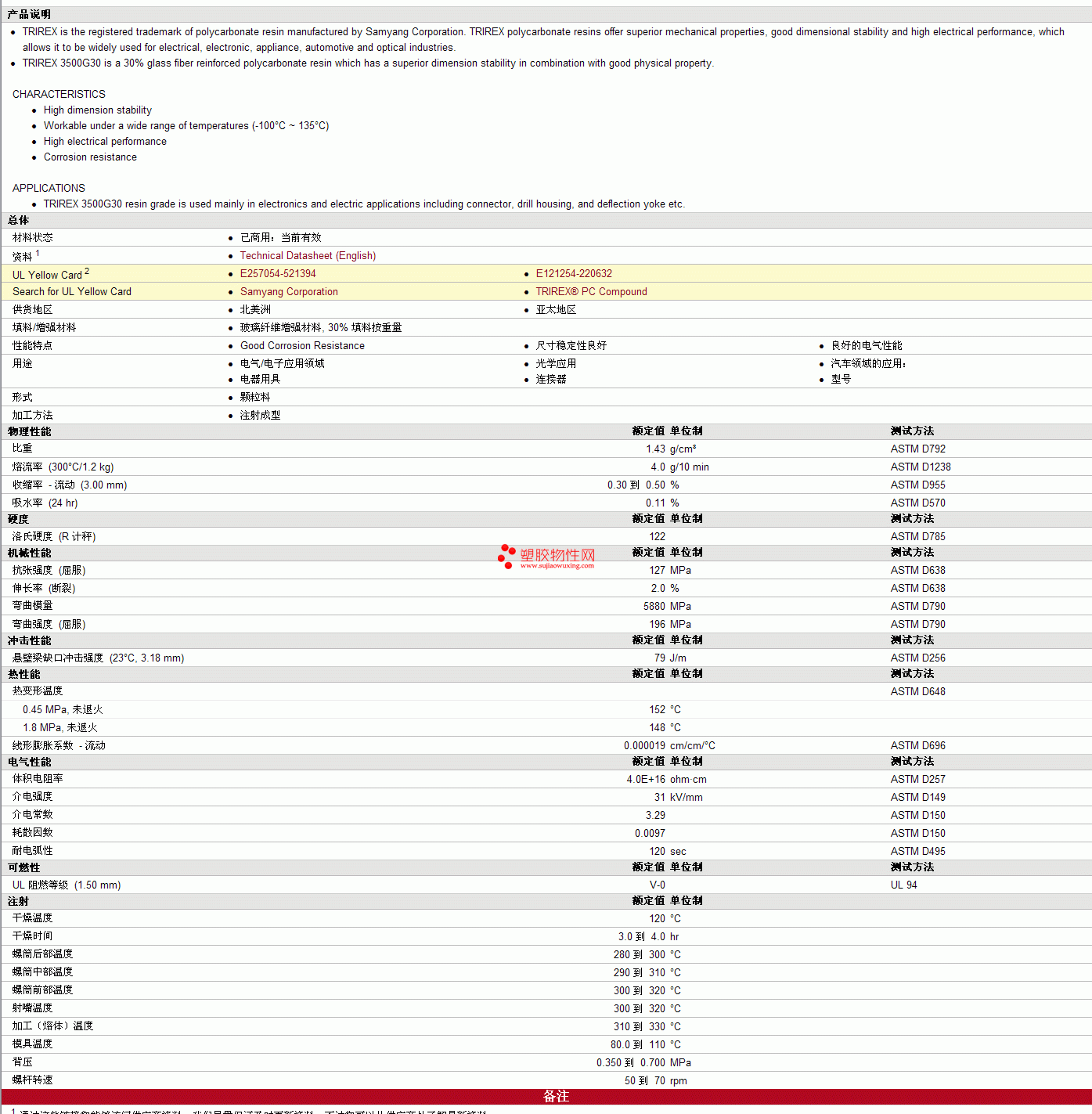Select 螺杆转速 row label

coord(32,1081)
